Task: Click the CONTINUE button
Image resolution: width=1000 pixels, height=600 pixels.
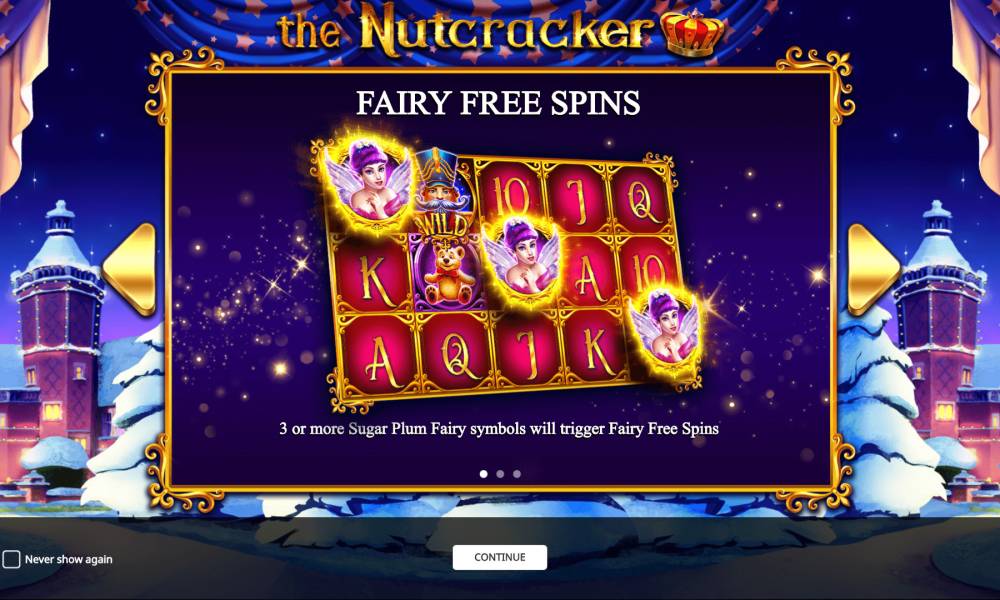Action: pyautogui.click(x=499, y=557)
